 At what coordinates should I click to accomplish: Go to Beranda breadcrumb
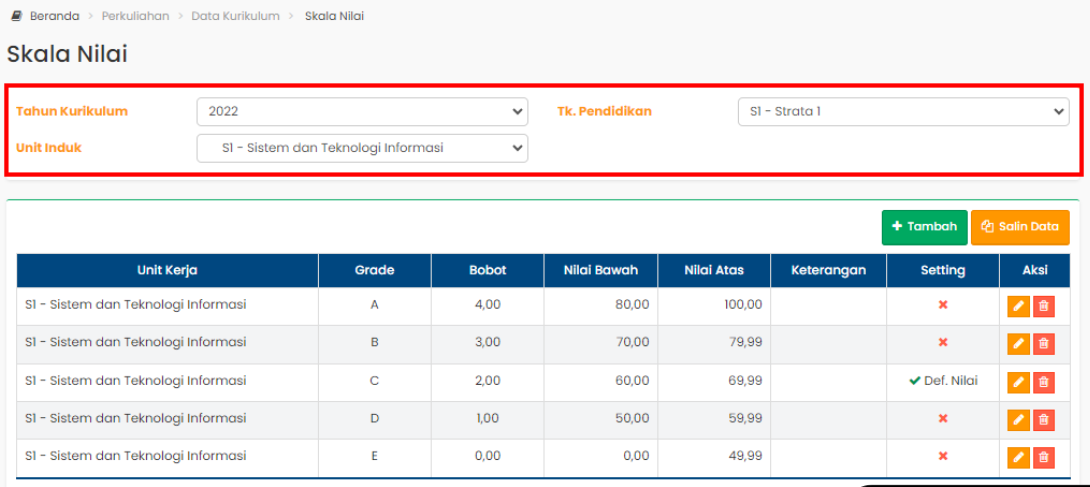tap(54, 15)
